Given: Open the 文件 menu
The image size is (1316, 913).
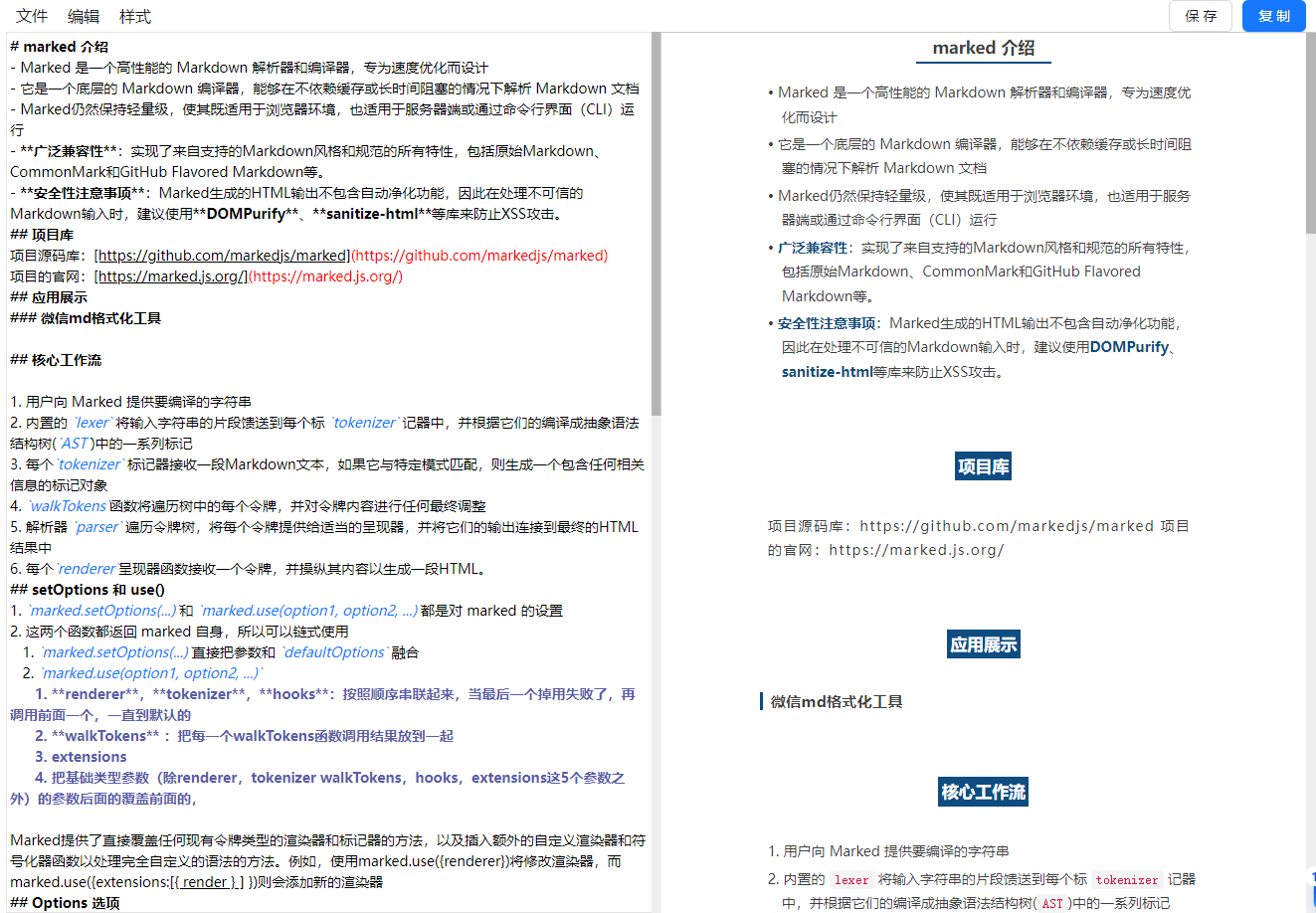Looking at the screenshot, I should (x=31, y=15).
